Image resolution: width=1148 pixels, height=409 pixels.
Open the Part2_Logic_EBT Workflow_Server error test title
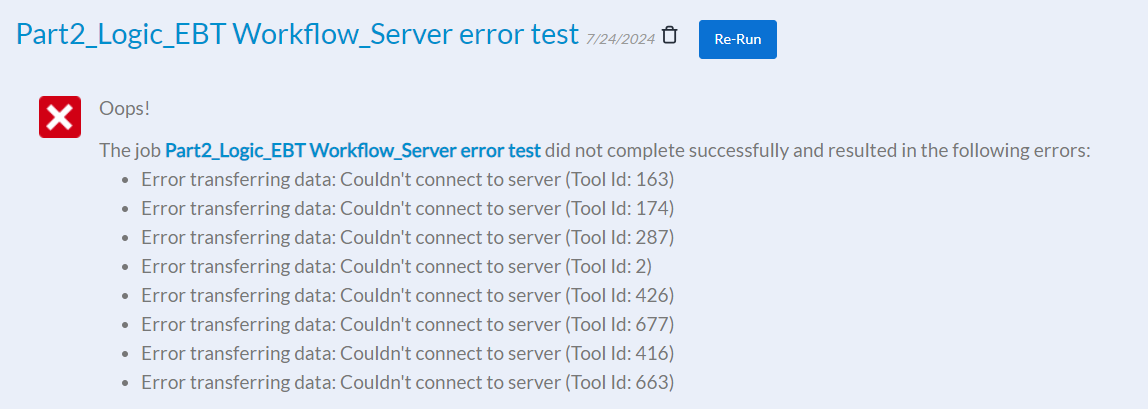pos(297,34)
